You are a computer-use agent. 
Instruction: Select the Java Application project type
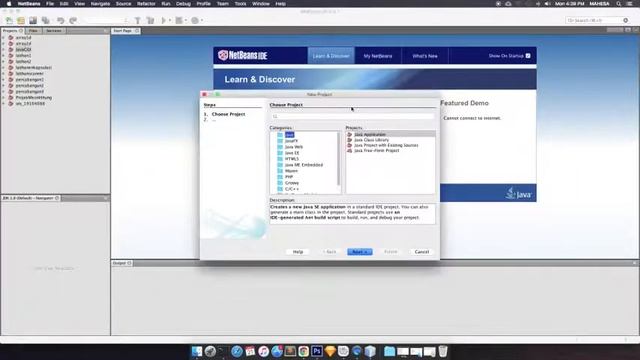[391, 134]
